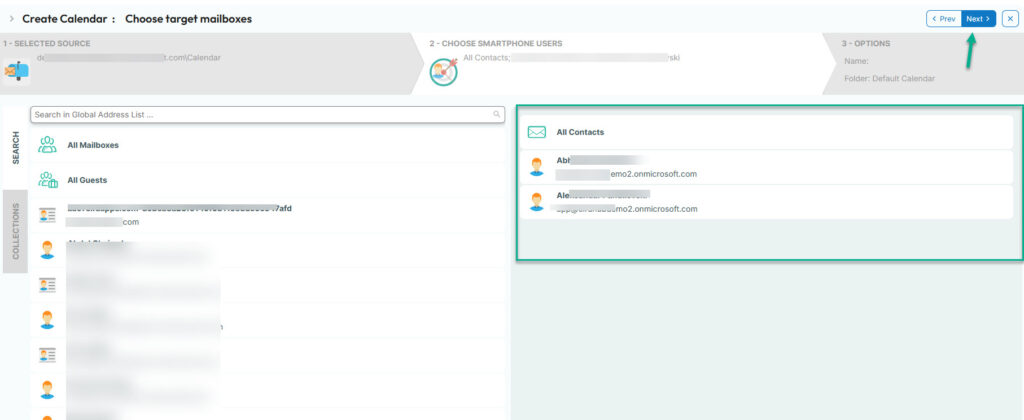Click the Name: label in Options step

(856, 61)
